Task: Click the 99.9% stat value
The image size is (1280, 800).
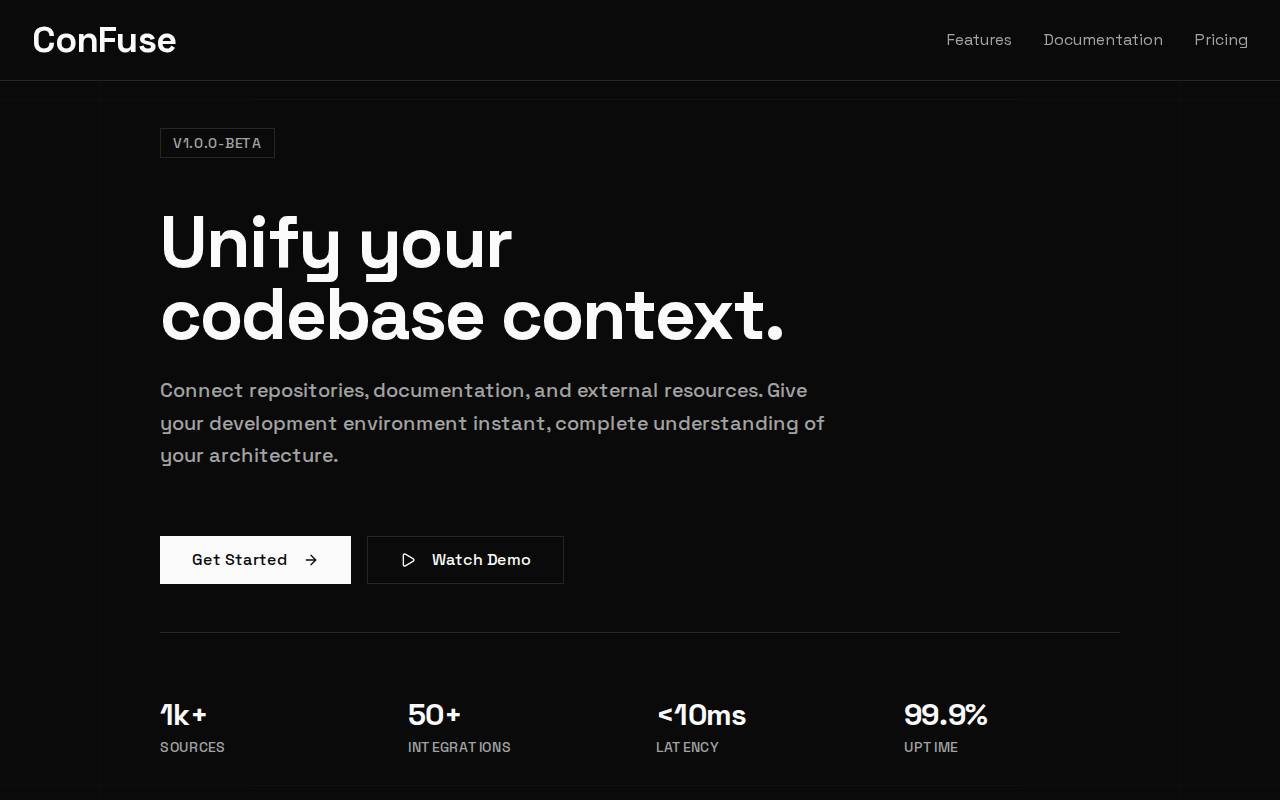Action: (x=946, y=715)
